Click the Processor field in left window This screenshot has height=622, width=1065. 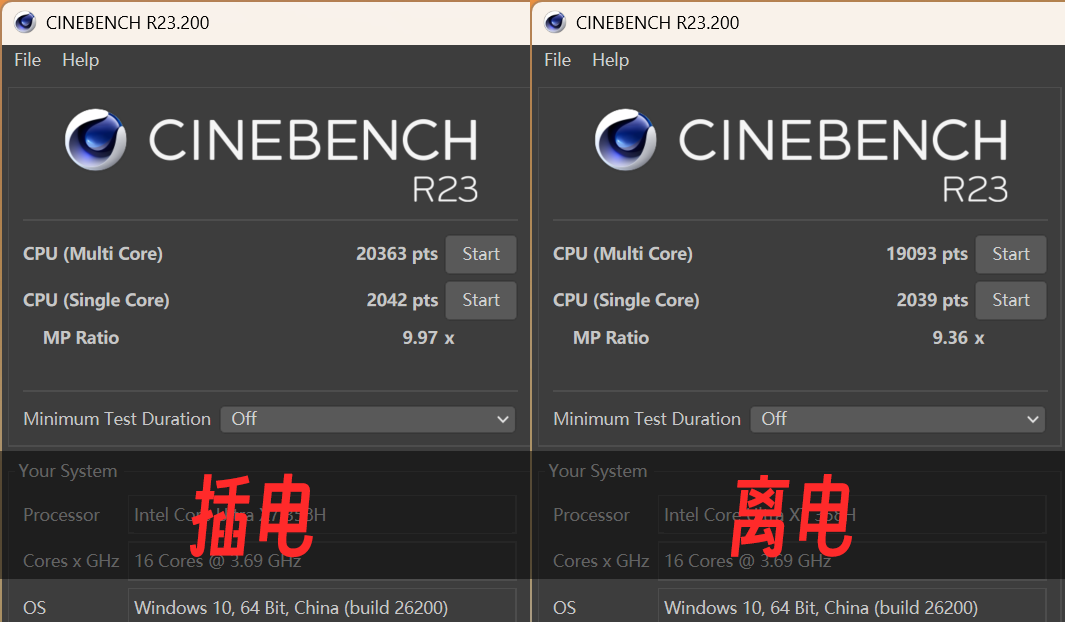pyautogui.click(x=322, y=515)
